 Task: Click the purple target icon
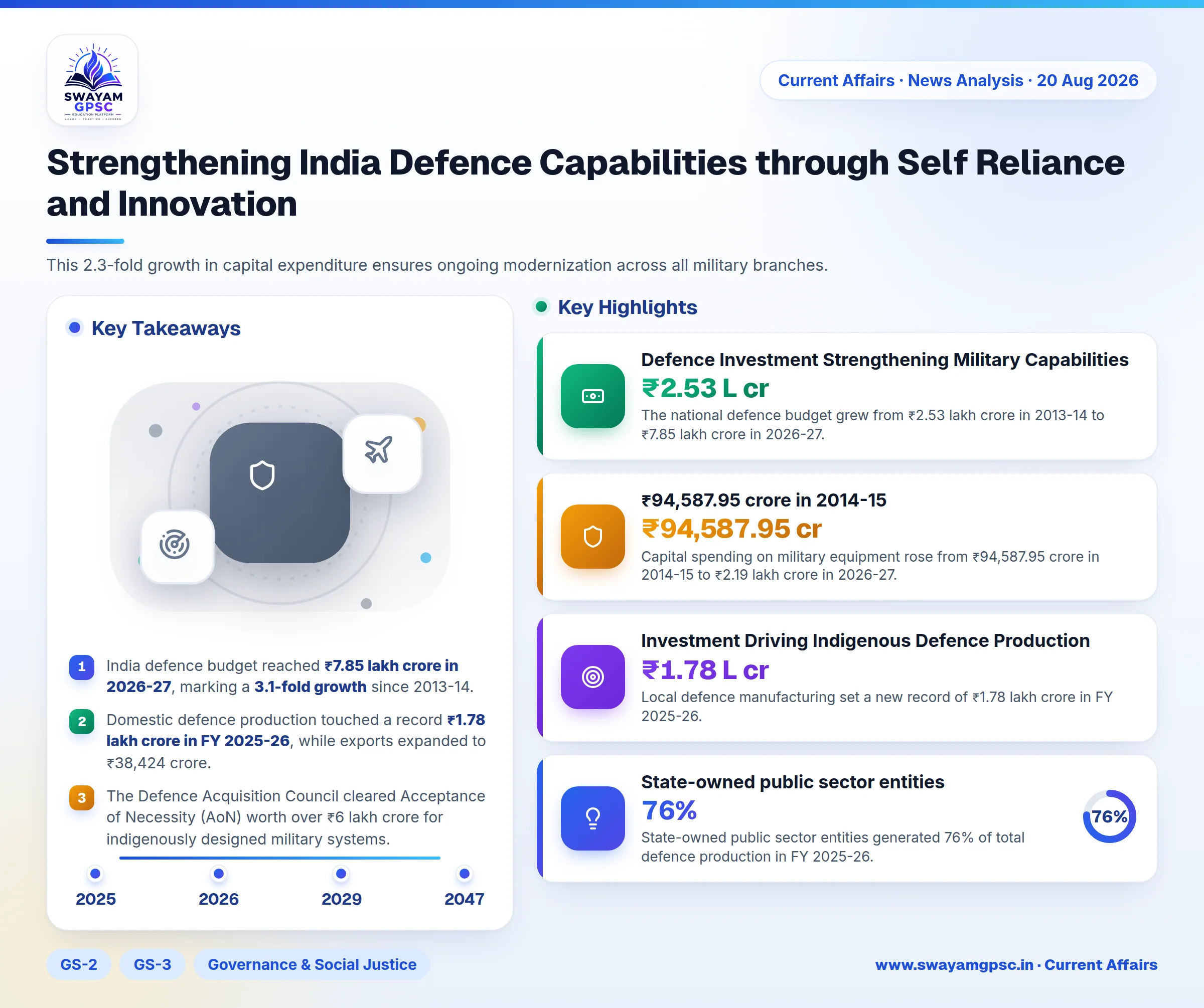pos(592,677)
